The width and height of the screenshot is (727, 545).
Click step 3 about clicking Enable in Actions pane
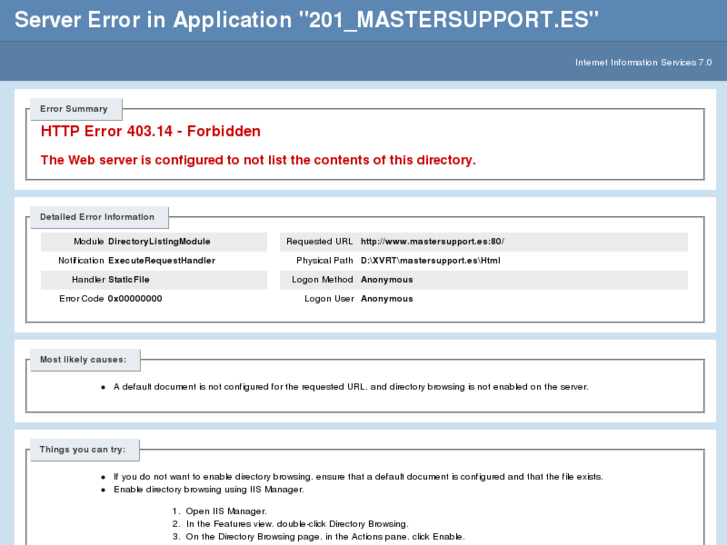[325, 537]
